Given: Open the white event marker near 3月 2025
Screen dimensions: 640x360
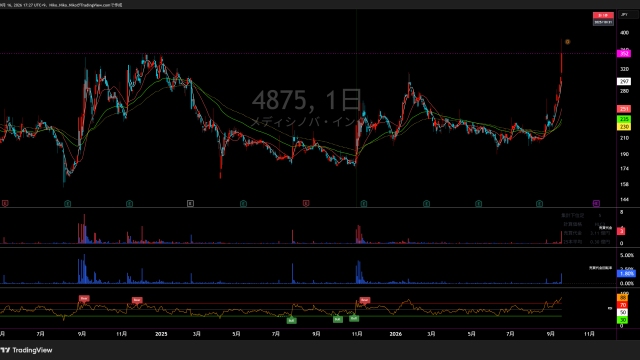Looking at the screenshot, I should click(190, 203).
